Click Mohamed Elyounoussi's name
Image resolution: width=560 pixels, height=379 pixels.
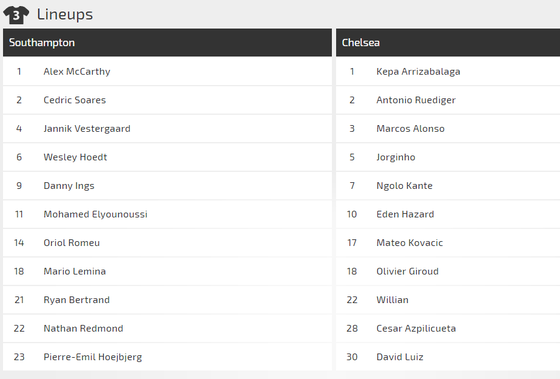pos(95,214)
